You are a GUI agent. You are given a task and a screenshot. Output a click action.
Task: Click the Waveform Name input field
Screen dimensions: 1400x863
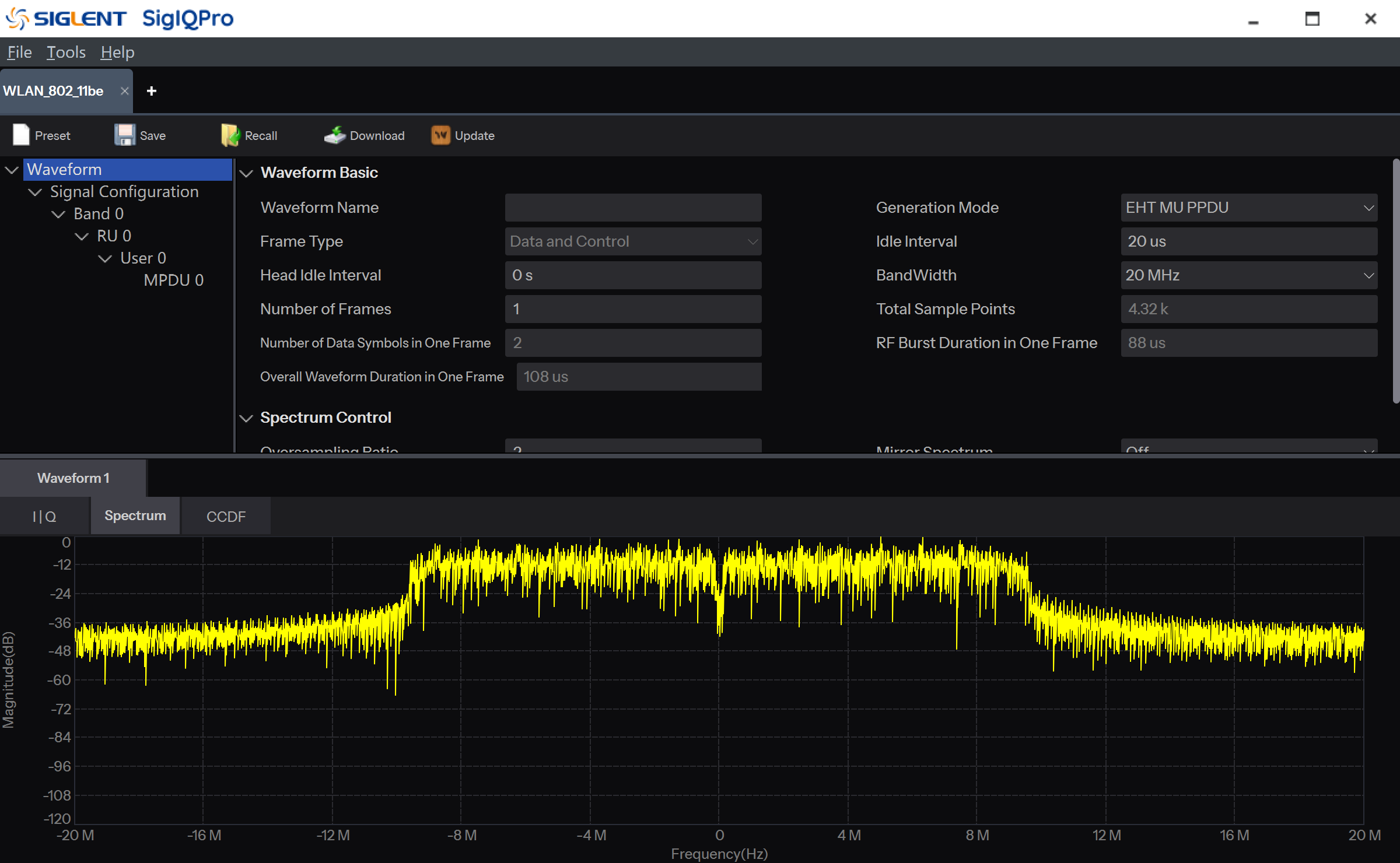633,208
